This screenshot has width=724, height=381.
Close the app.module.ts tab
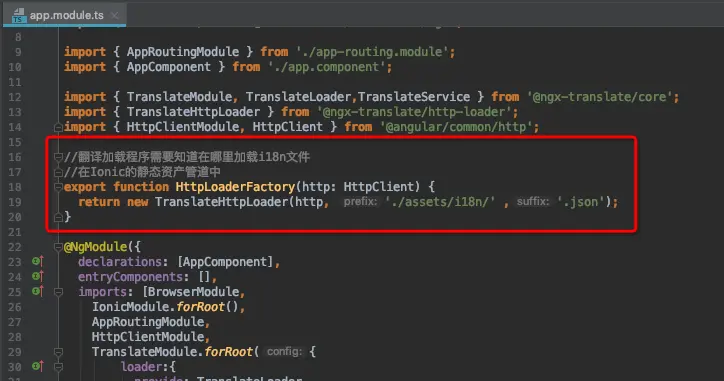click(115, 15)
